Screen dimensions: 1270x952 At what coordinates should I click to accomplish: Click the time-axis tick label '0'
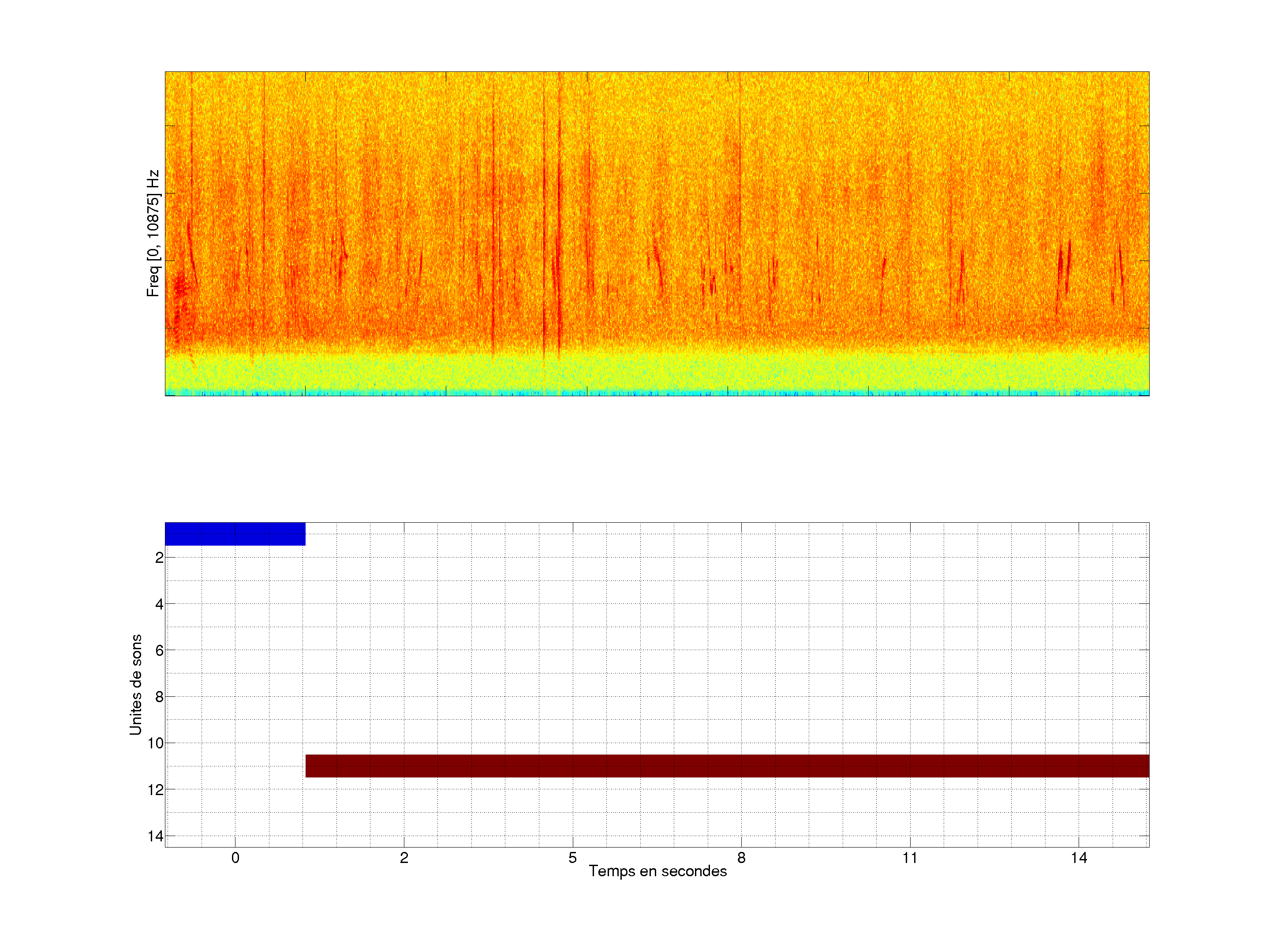point(235,858)
